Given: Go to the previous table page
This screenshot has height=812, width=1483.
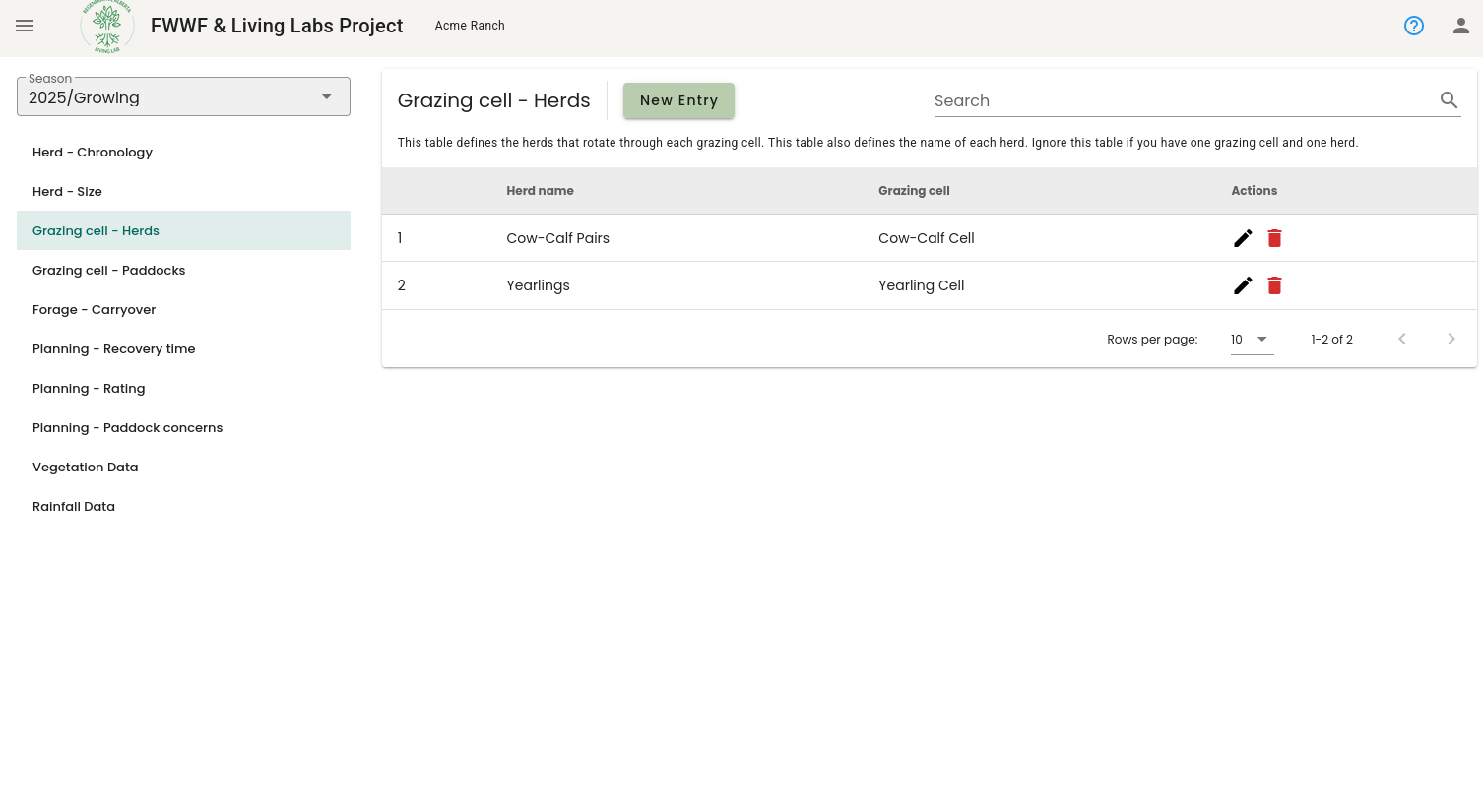Looking at the screenshot, I should 1402,339.
